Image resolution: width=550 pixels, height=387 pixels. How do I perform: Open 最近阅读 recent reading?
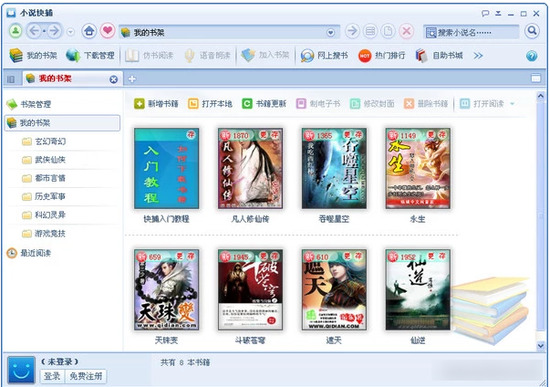click(29, 253)
